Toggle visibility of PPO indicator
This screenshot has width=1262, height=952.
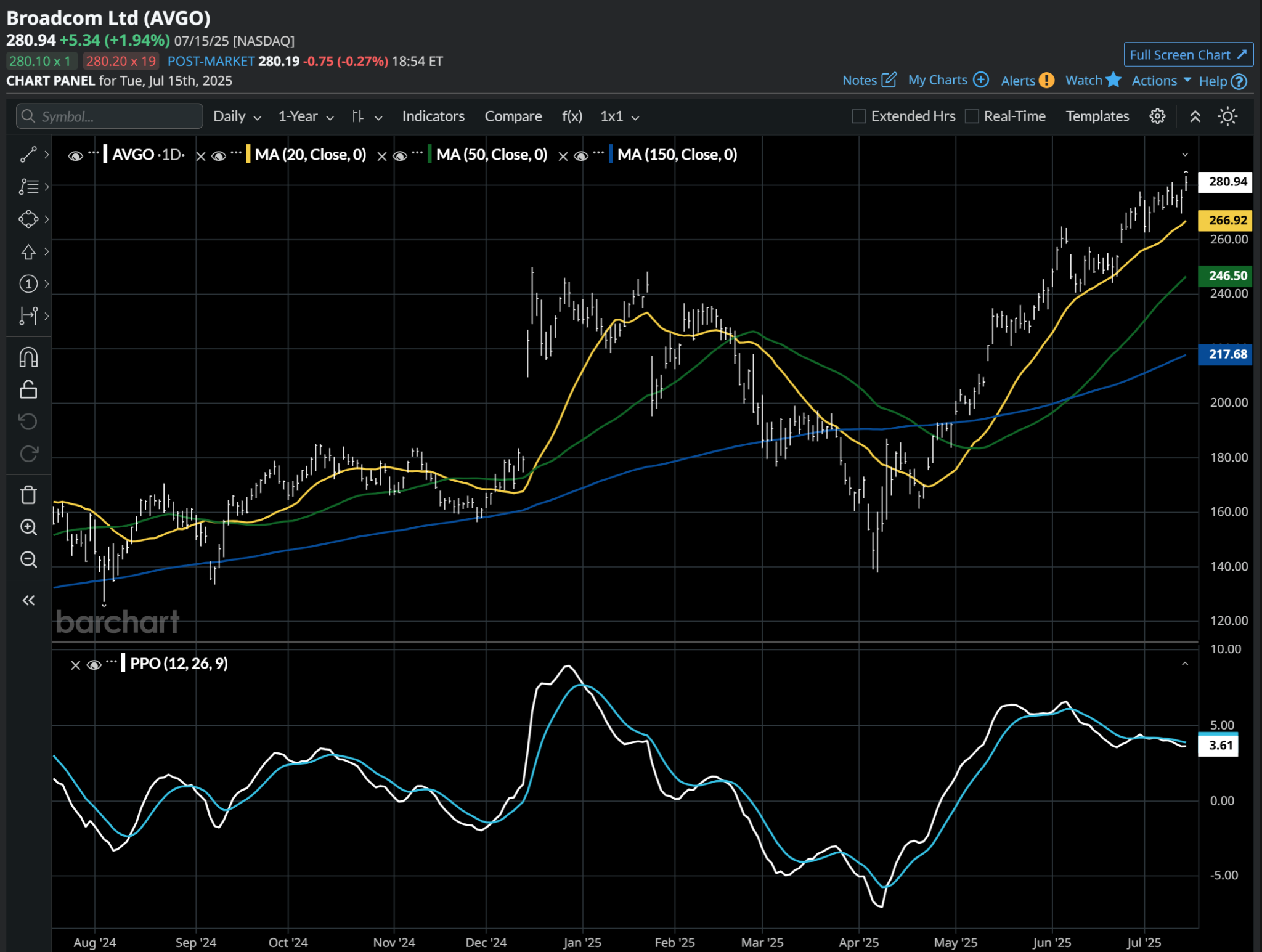pyautogui.click(x=94, y=665)
